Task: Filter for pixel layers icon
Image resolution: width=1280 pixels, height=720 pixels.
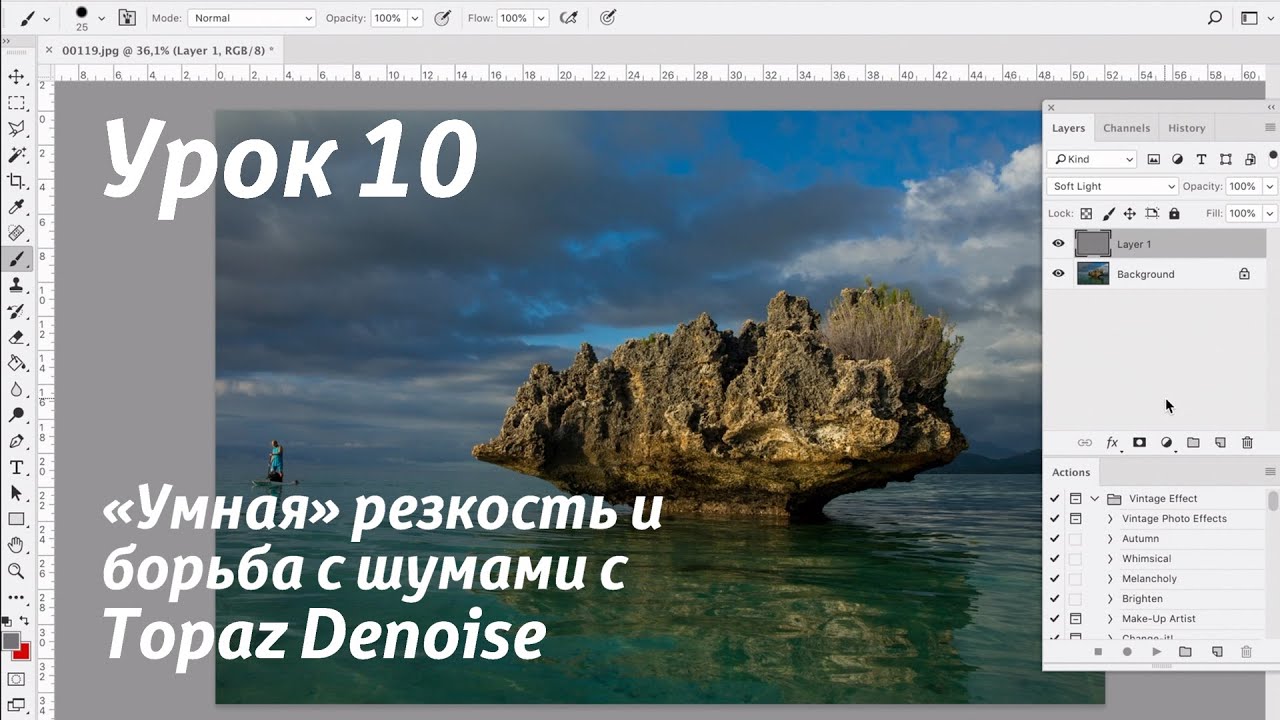Action: 1153,159
